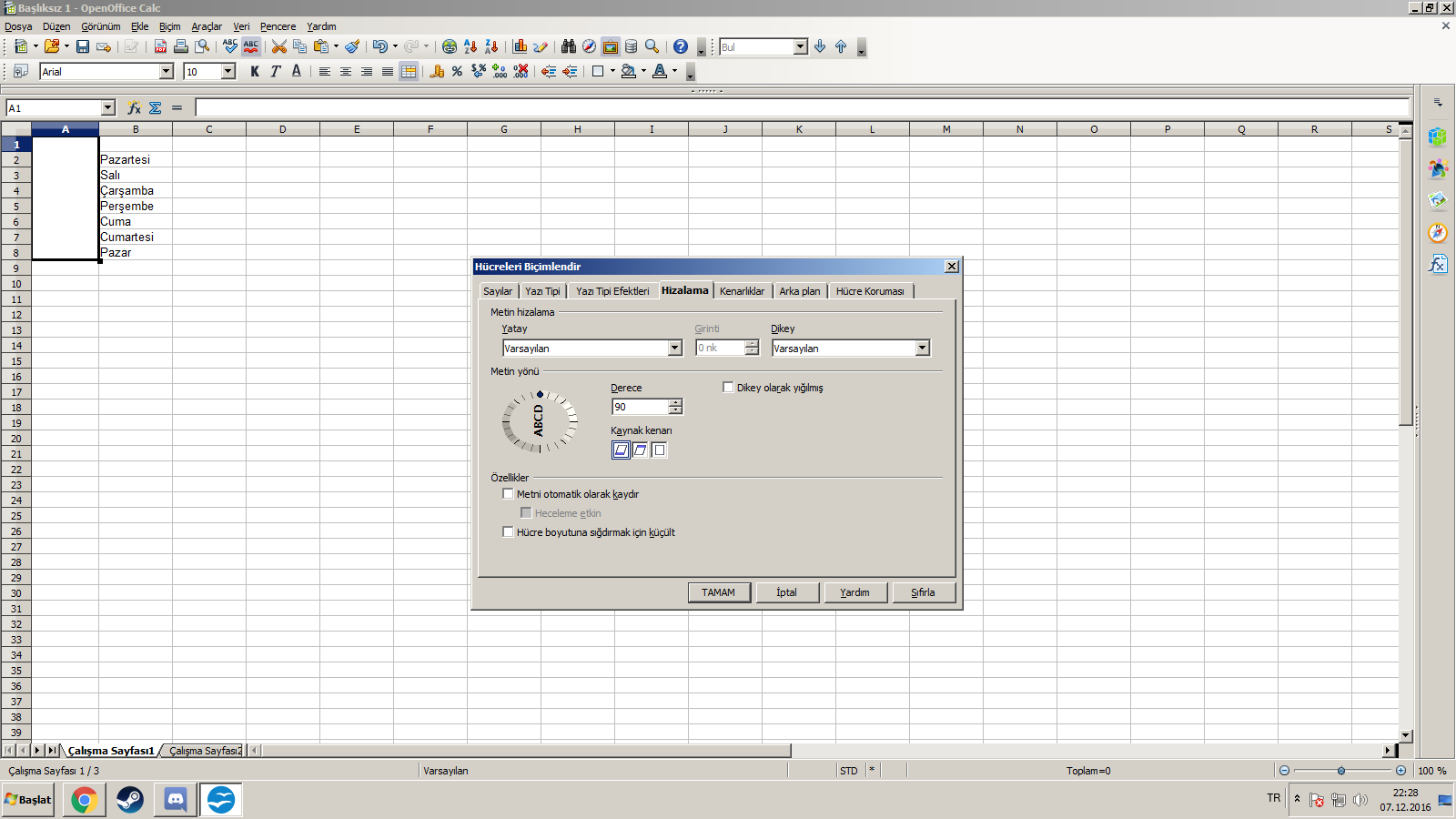Screen dimensions: 1456x819
Task: Click the Save document icon
Action: pyautogui.click(x=83, y=46)
